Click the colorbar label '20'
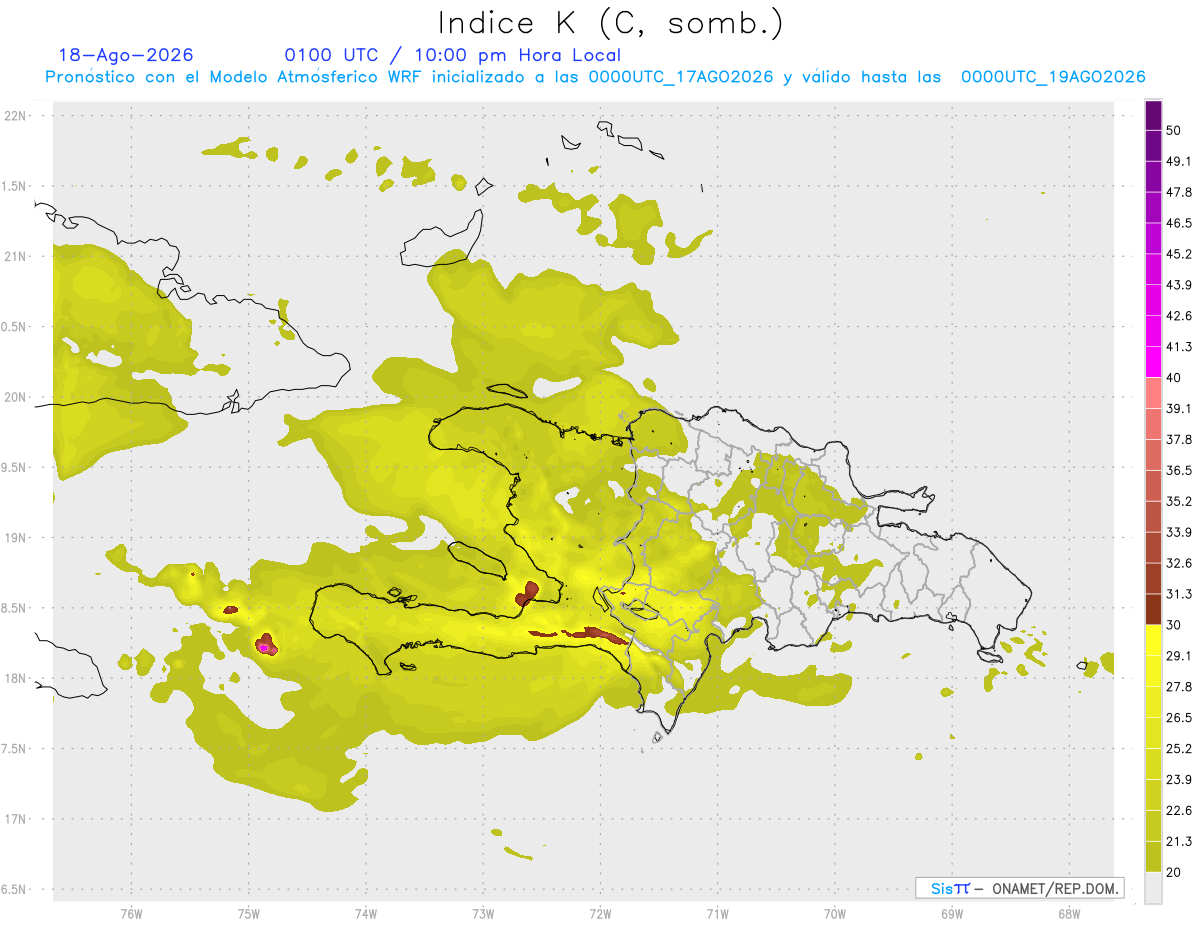 1175,873
